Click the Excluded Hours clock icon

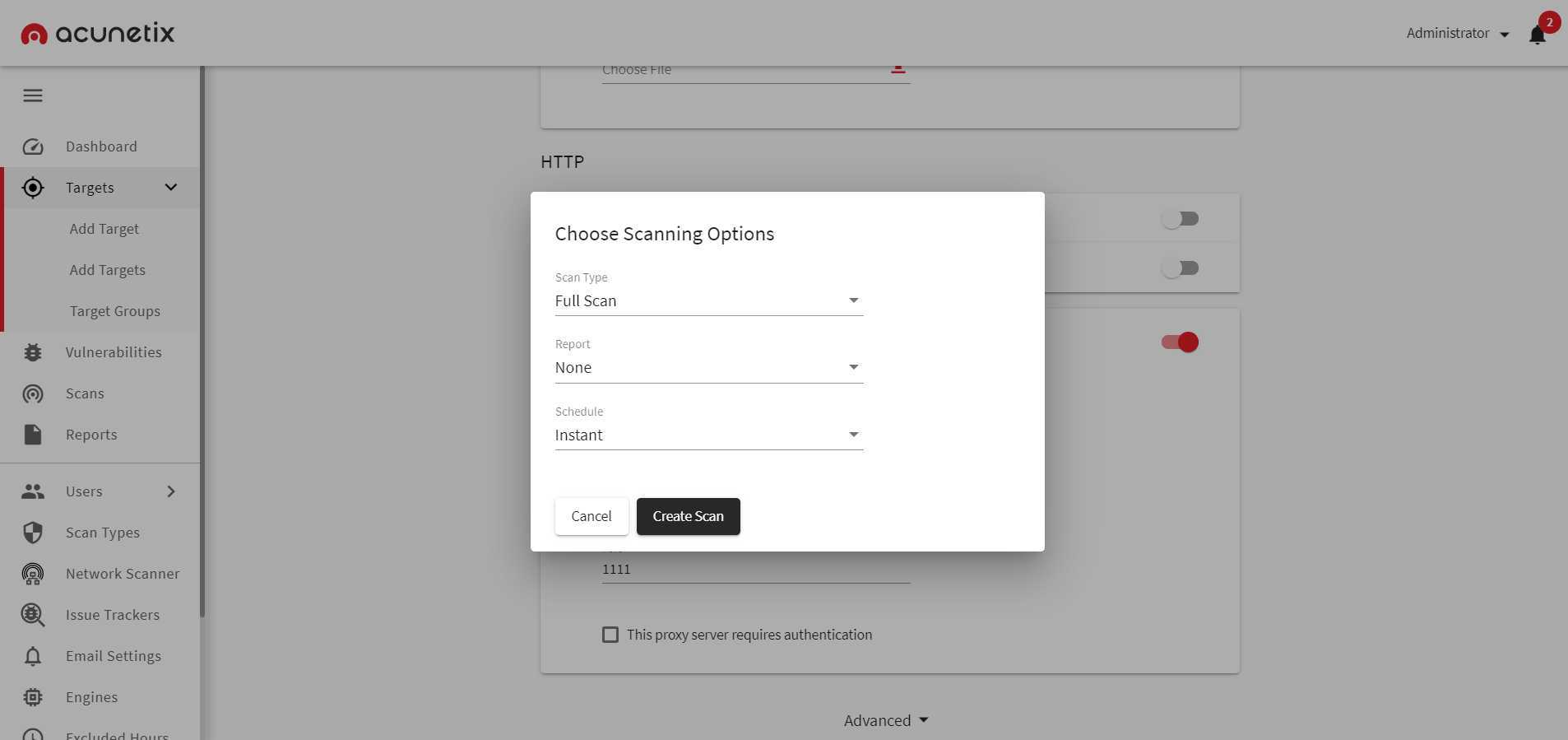coord(33,735)
